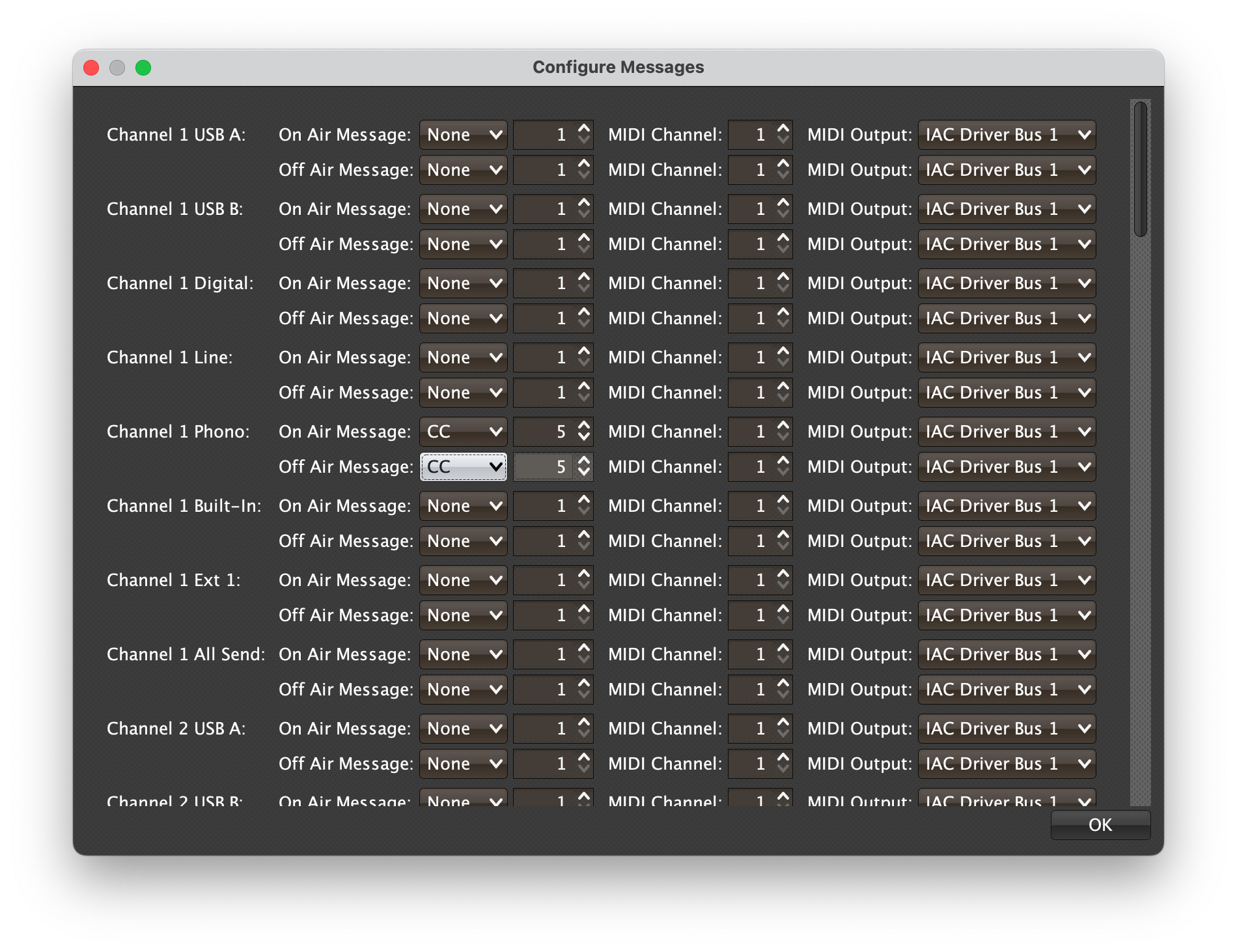Open Channel 1 Line Off Air Message type dropdown
This screenshot has width=1237, height=952.
(x=464, y=393)
